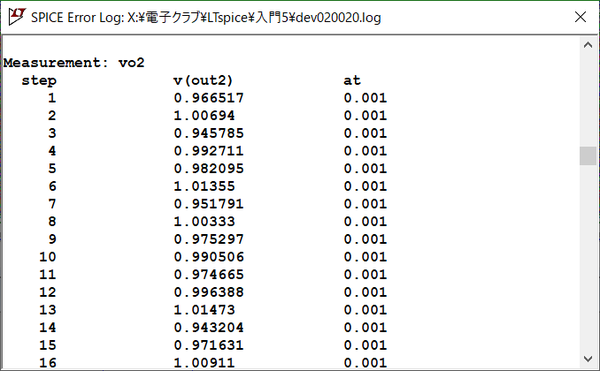Click step number 6 in the step column
The height and width of the screenshot is (371, 600).
52,186
